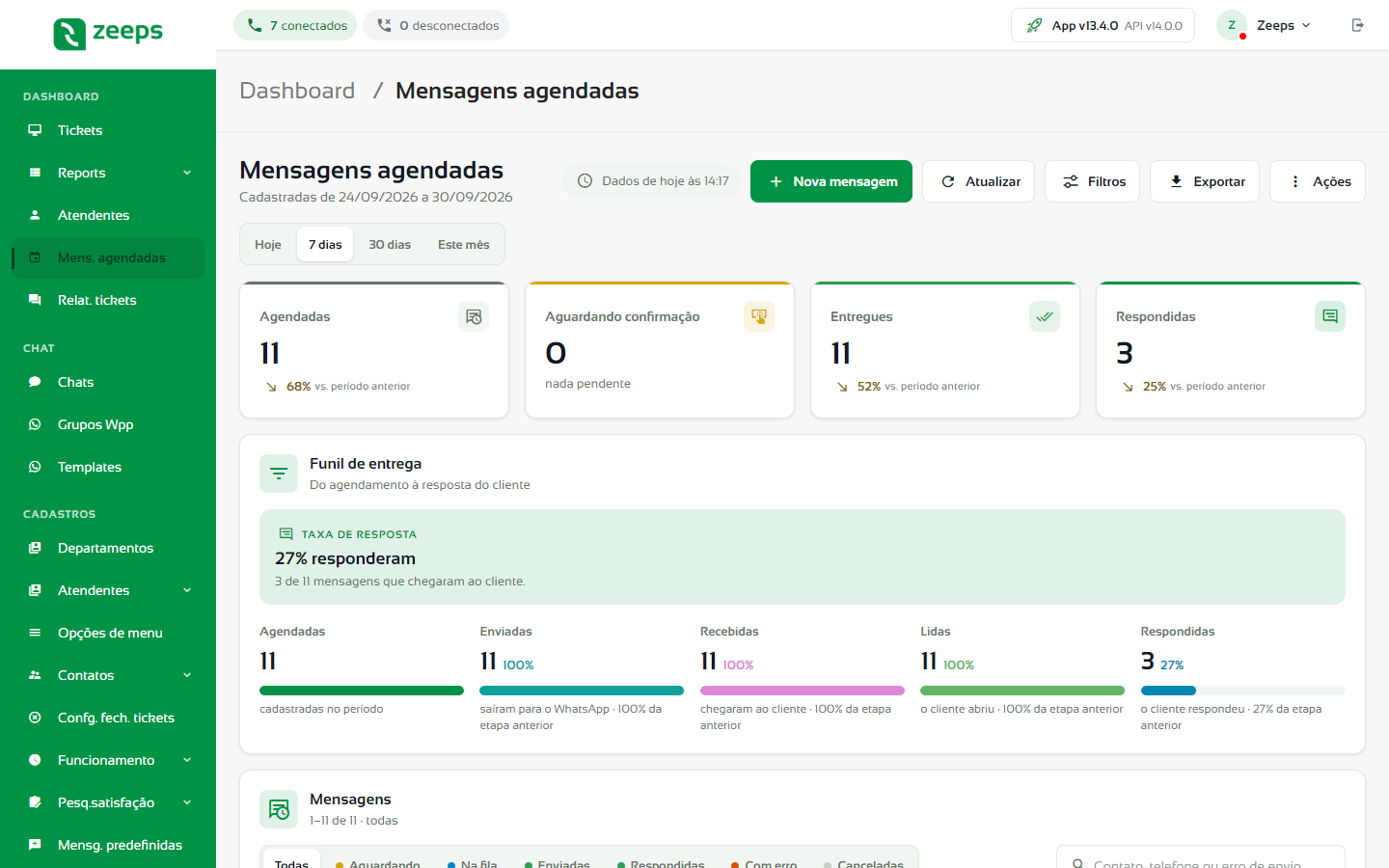Screen dimensions: 1389x868
Task: Click the Atendentes person icon under Dashboard
Action: (x=35, y=215)
